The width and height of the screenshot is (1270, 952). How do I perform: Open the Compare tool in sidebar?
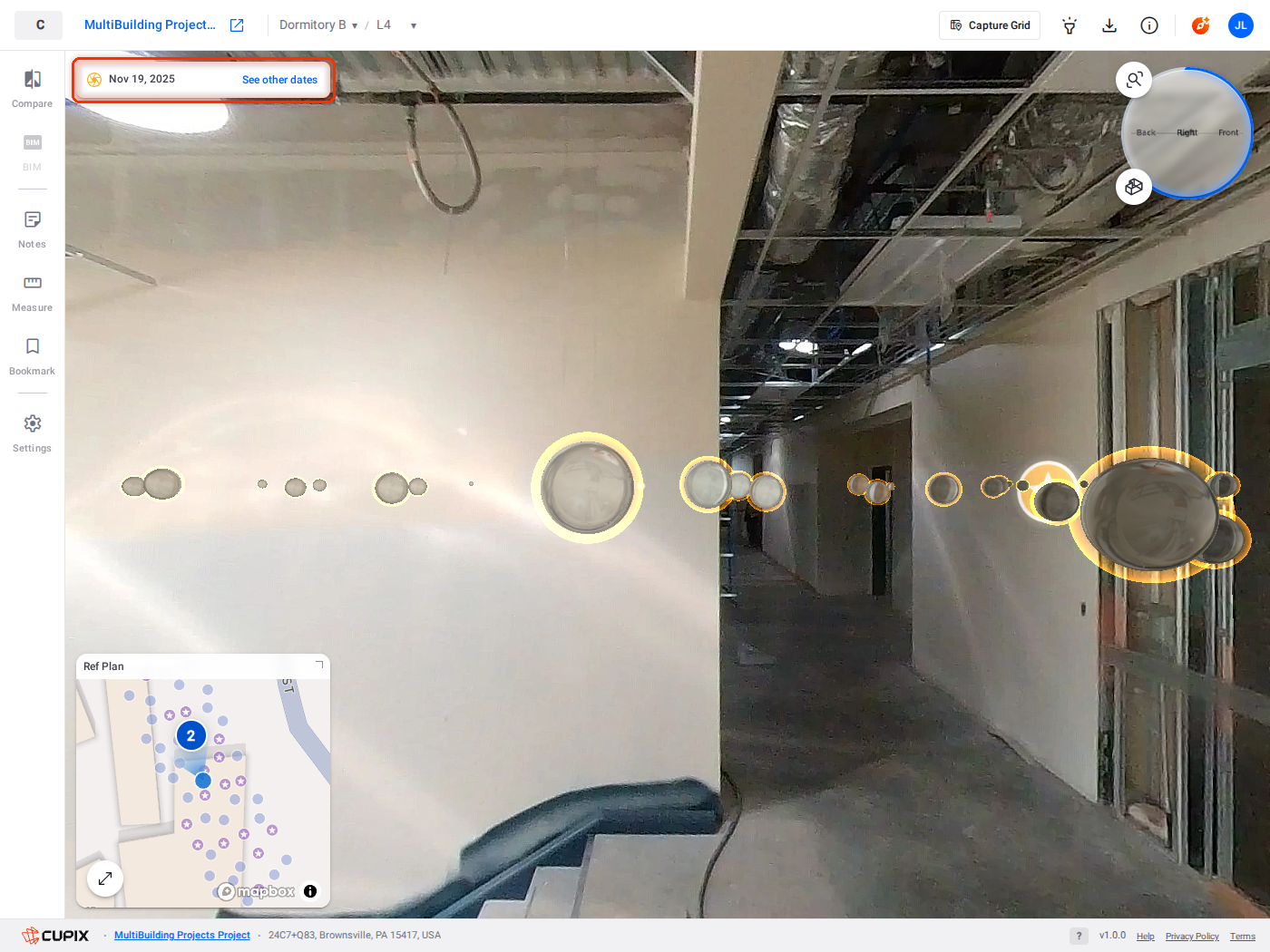pyautogui.click(x=32, y=89)
